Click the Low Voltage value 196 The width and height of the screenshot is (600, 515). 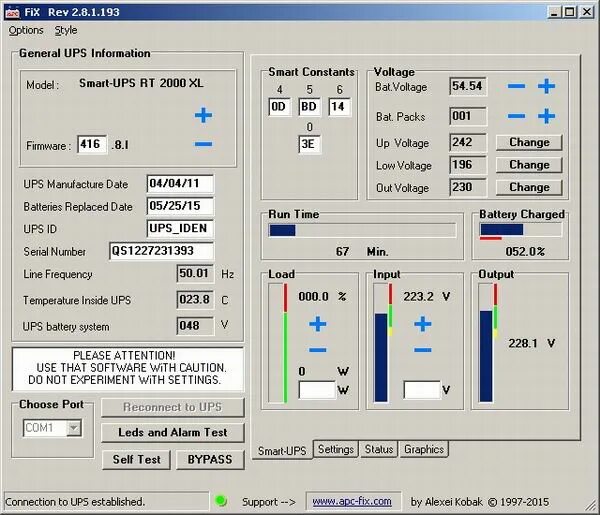468,165
